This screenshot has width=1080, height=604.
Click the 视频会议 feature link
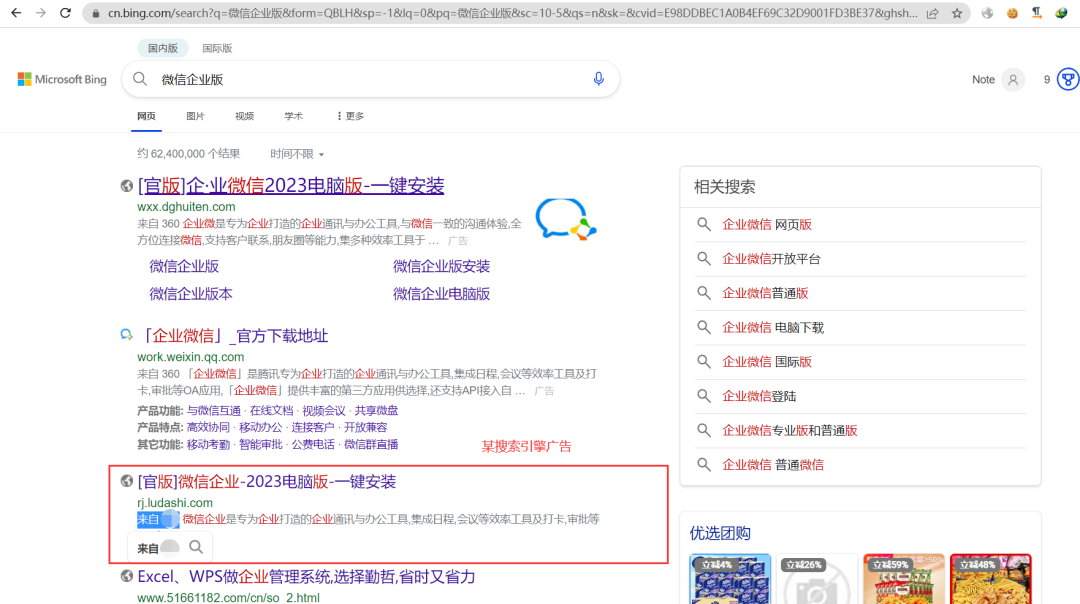tap(324, 411)
